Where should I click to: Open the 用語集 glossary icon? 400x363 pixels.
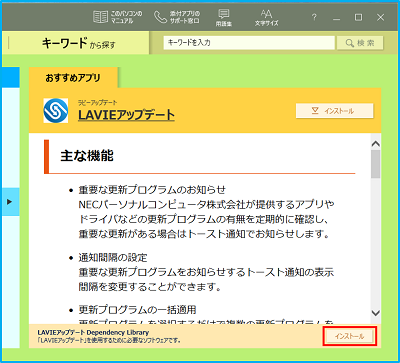224,18
